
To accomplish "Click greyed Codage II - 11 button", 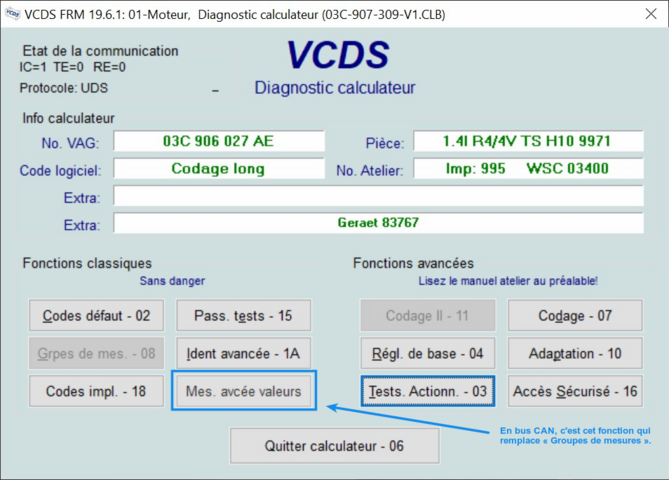I will click(428, 315).
